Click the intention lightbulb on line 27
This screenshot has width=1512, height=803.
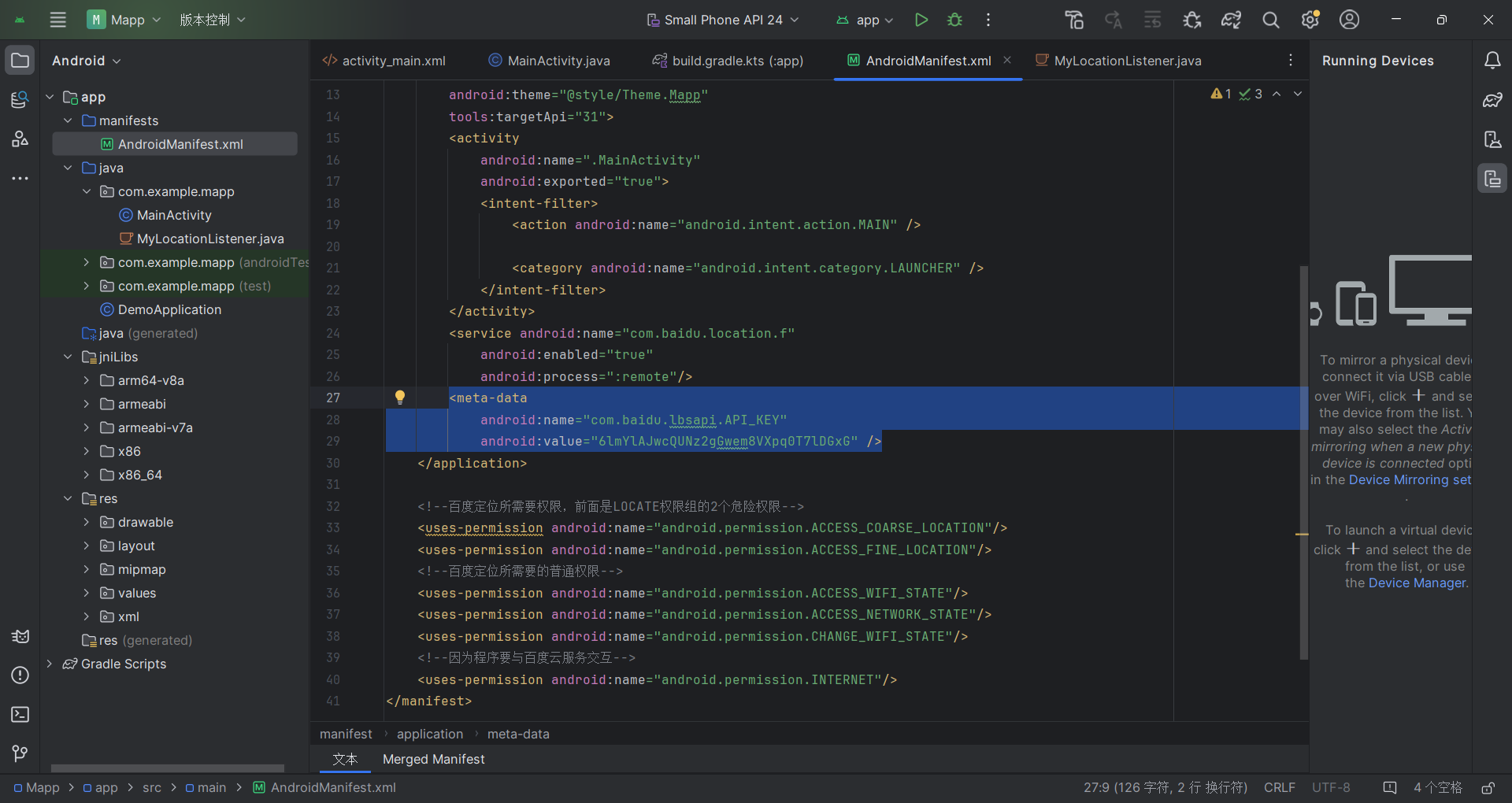(x=400, y=398)
